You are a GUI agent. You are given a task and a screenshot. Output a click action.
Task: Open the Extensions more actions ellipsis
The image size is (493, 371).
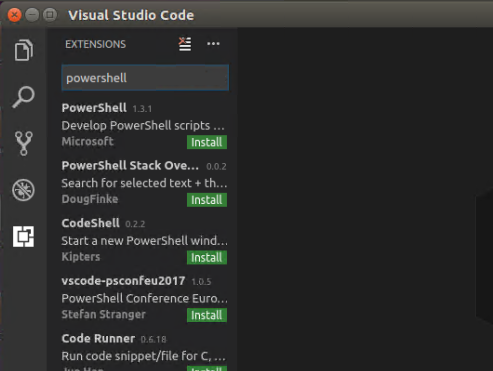(213, 44)
